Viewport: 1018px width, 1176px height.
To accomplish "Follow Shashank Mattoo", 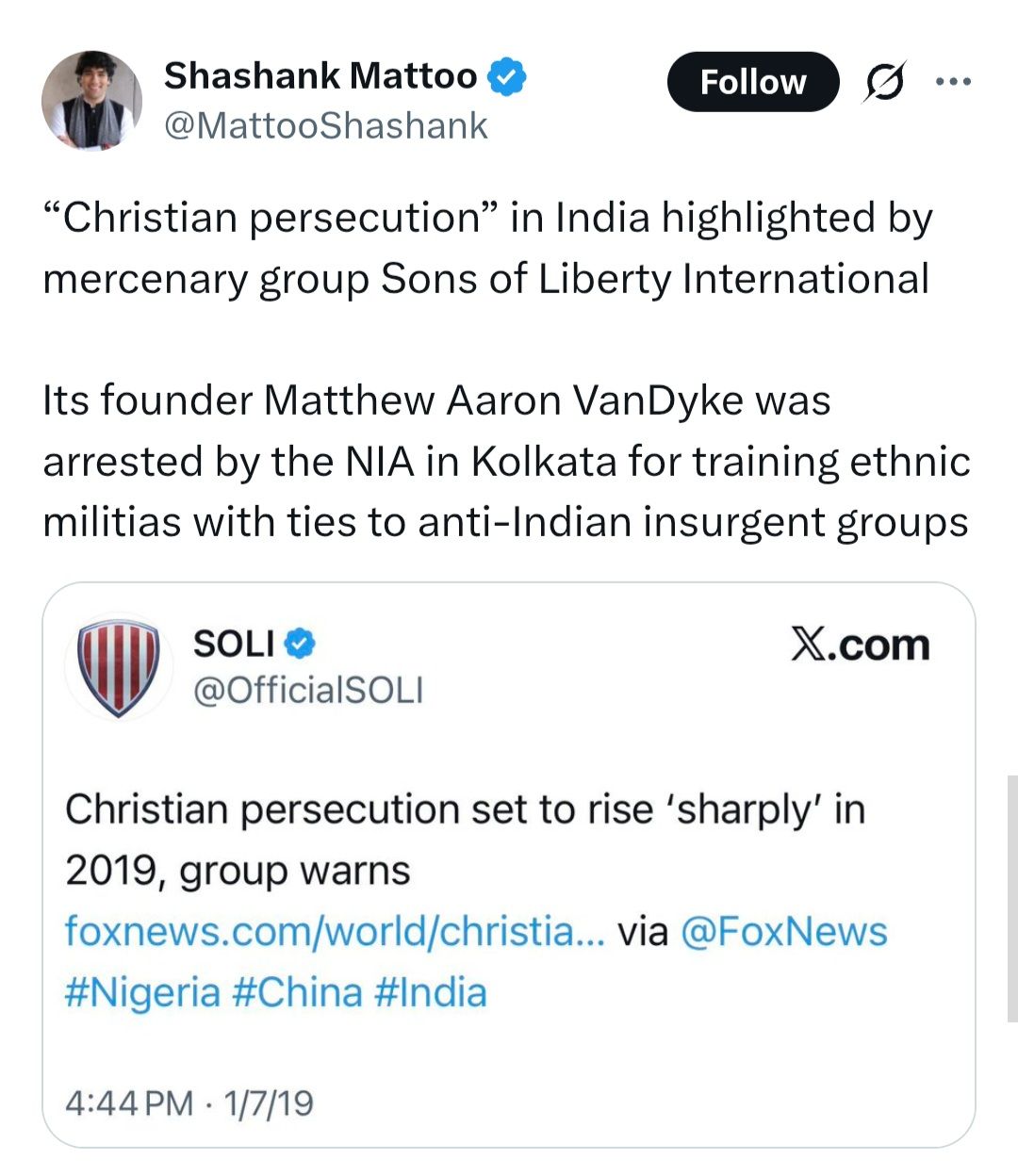I will point(752,83).
